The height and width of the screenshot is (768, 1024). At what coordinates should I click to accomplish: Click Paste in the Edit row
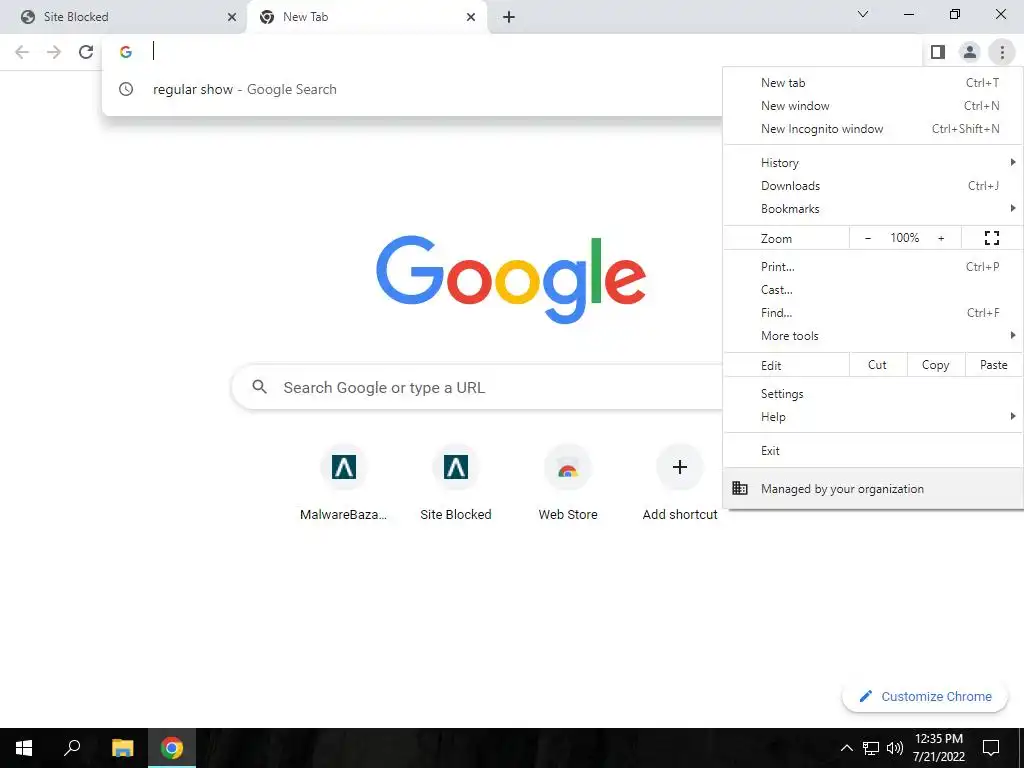(x=993, y=365)
